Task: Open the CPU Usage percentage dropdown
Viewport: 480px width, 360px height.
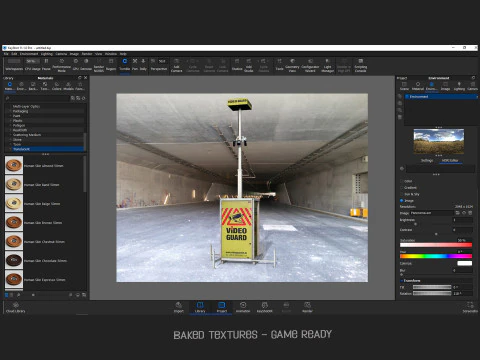Action: point(32,61)
